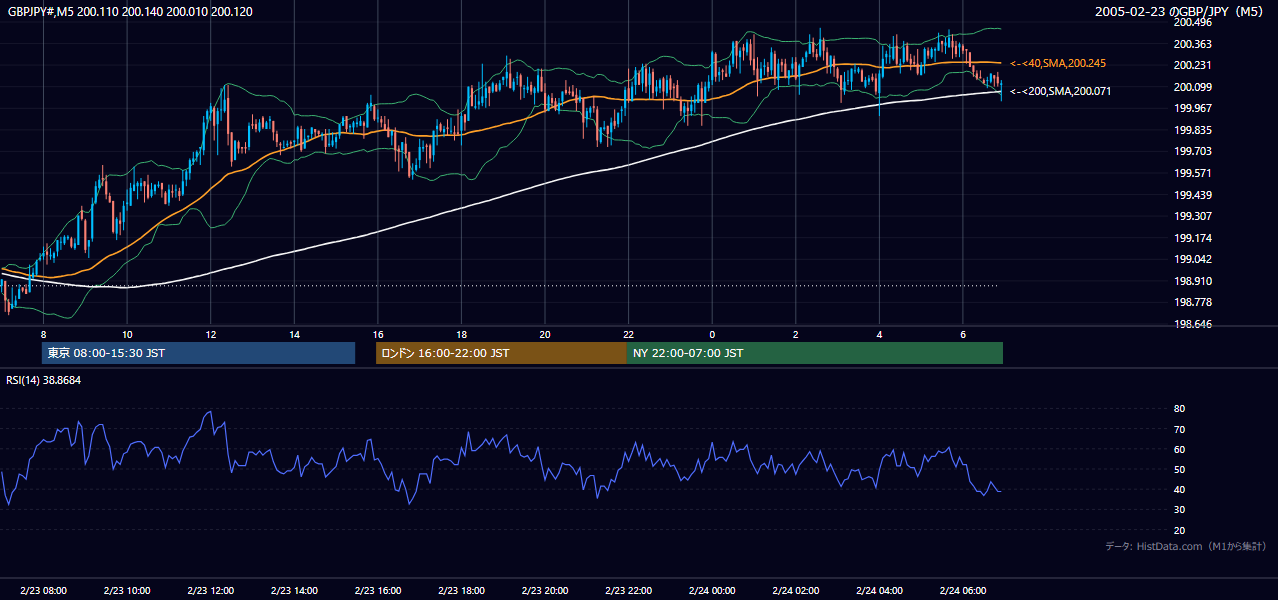The width and height of the screenshot is (1278, 600).
Task: Select the orange 40 SMA label 200.245
Action: point(1058,63)
